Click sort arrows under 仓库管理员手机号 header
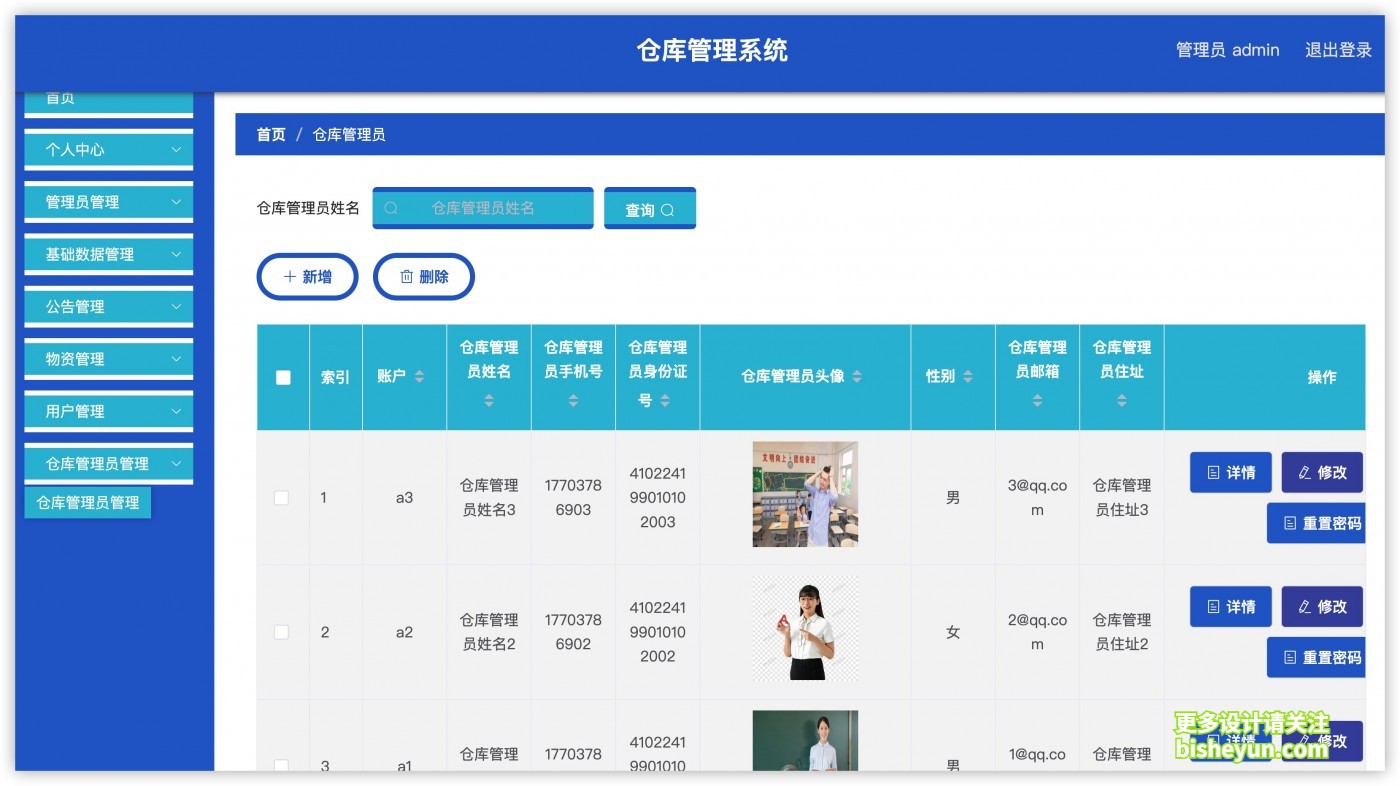1400x786 pixels. [x=573, y=400]
